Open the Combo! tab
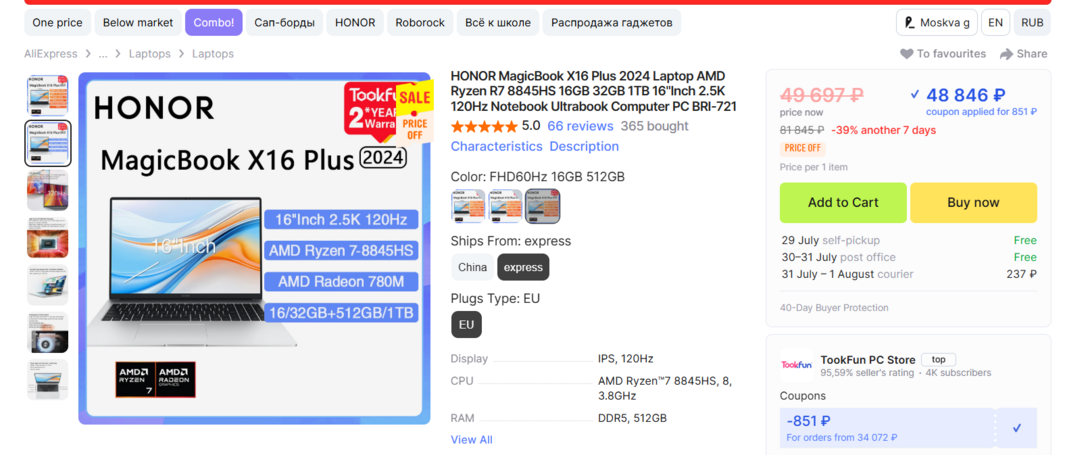This screenshot has height=455, width=1090. coord(213,22)
